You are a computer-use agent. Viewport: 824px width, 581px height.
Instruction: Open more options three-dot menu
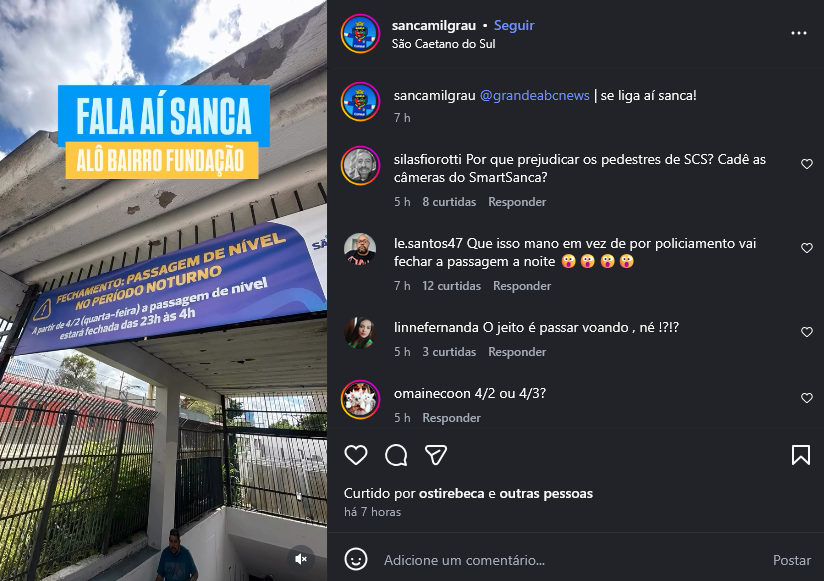click(x=799, y=33)
